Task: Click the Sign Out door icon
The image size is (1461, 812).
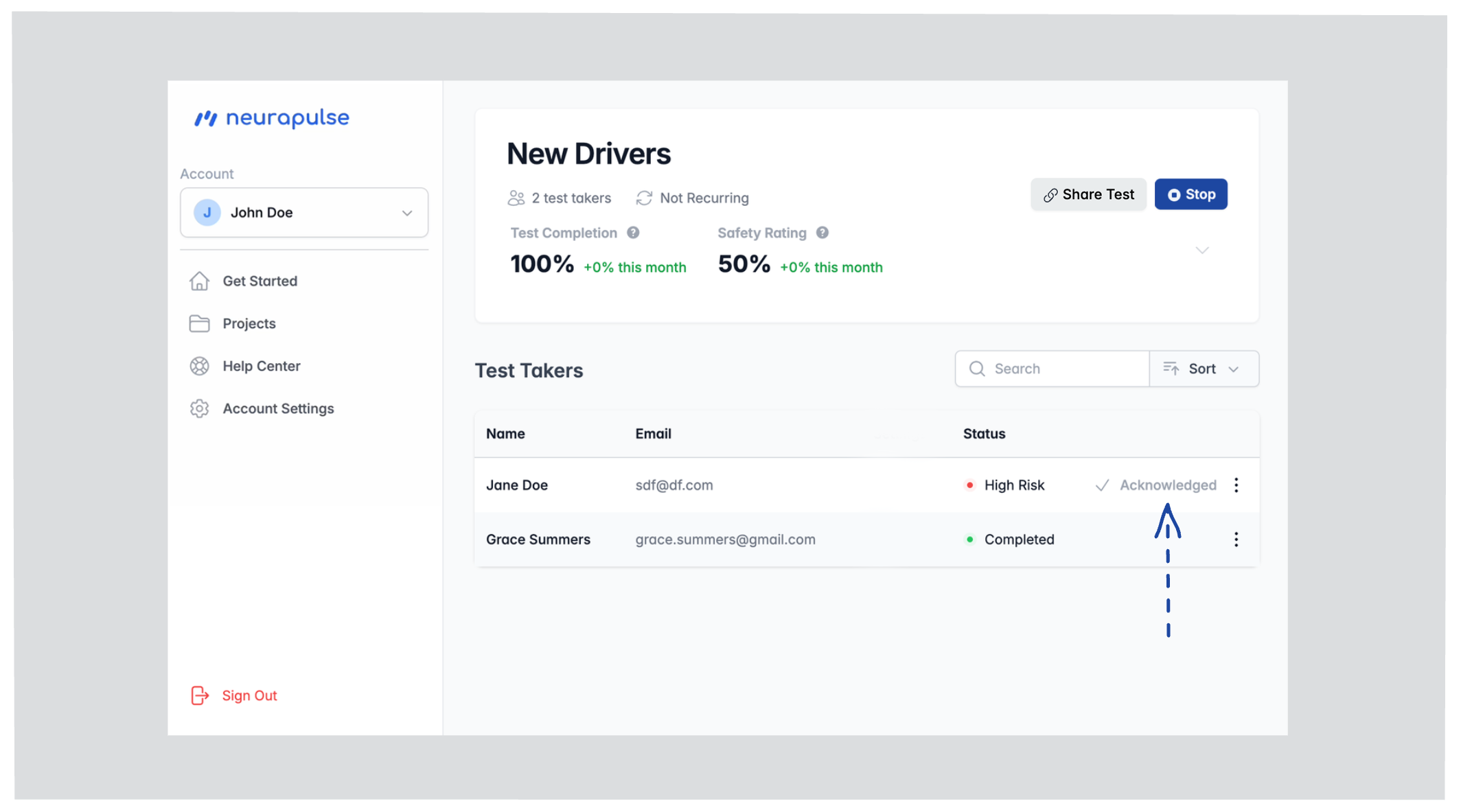Action: pyautogui.click(x=199, y=695)
